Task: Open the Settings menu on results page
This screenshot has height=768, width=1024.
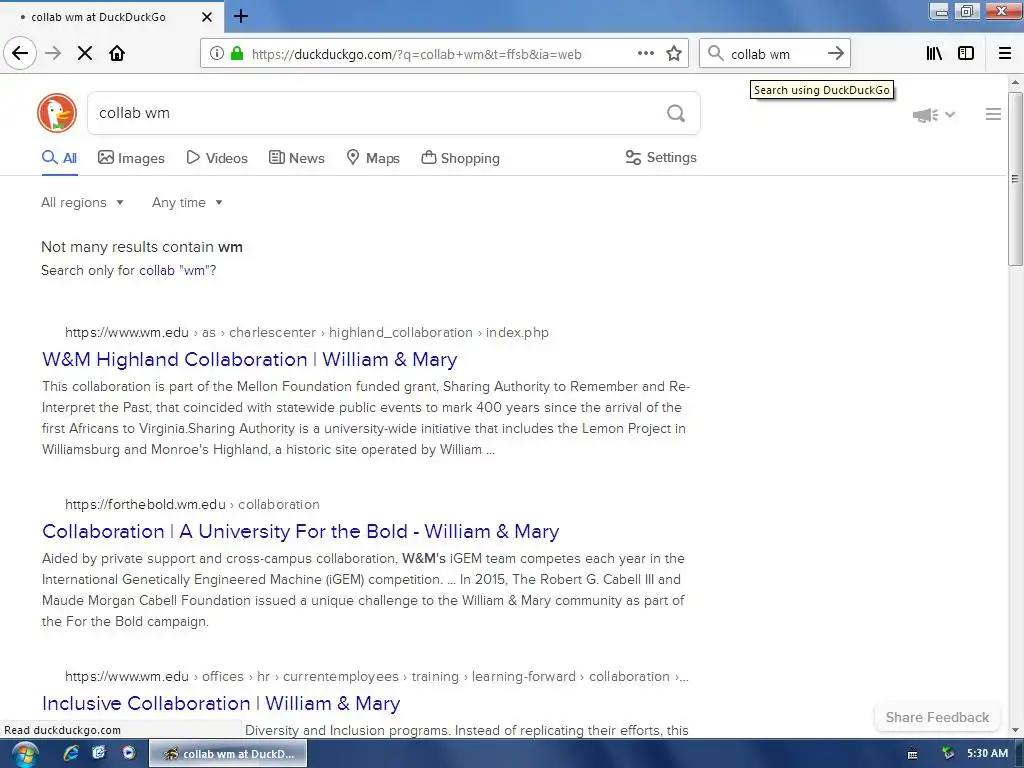Action: [x=661, y=157]
